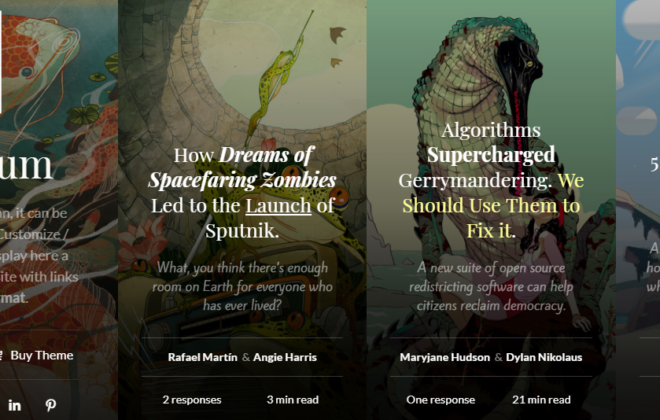The height and width of the screenshot is (420, 660).
Task: Click the open source redistricting software excerpt
Action: point(491,286)
